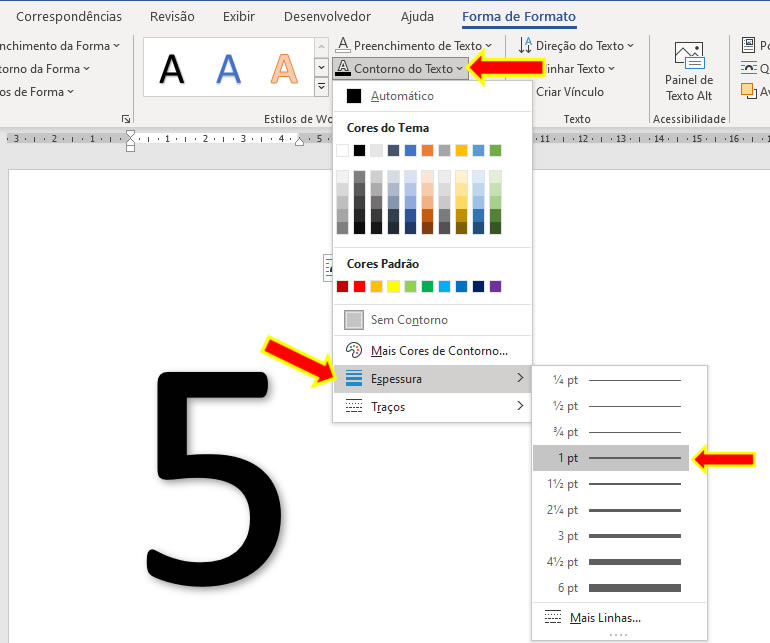The image size is (770, 643).
Task: Select the blue letter A WordArt style
Action: point(228,69)
